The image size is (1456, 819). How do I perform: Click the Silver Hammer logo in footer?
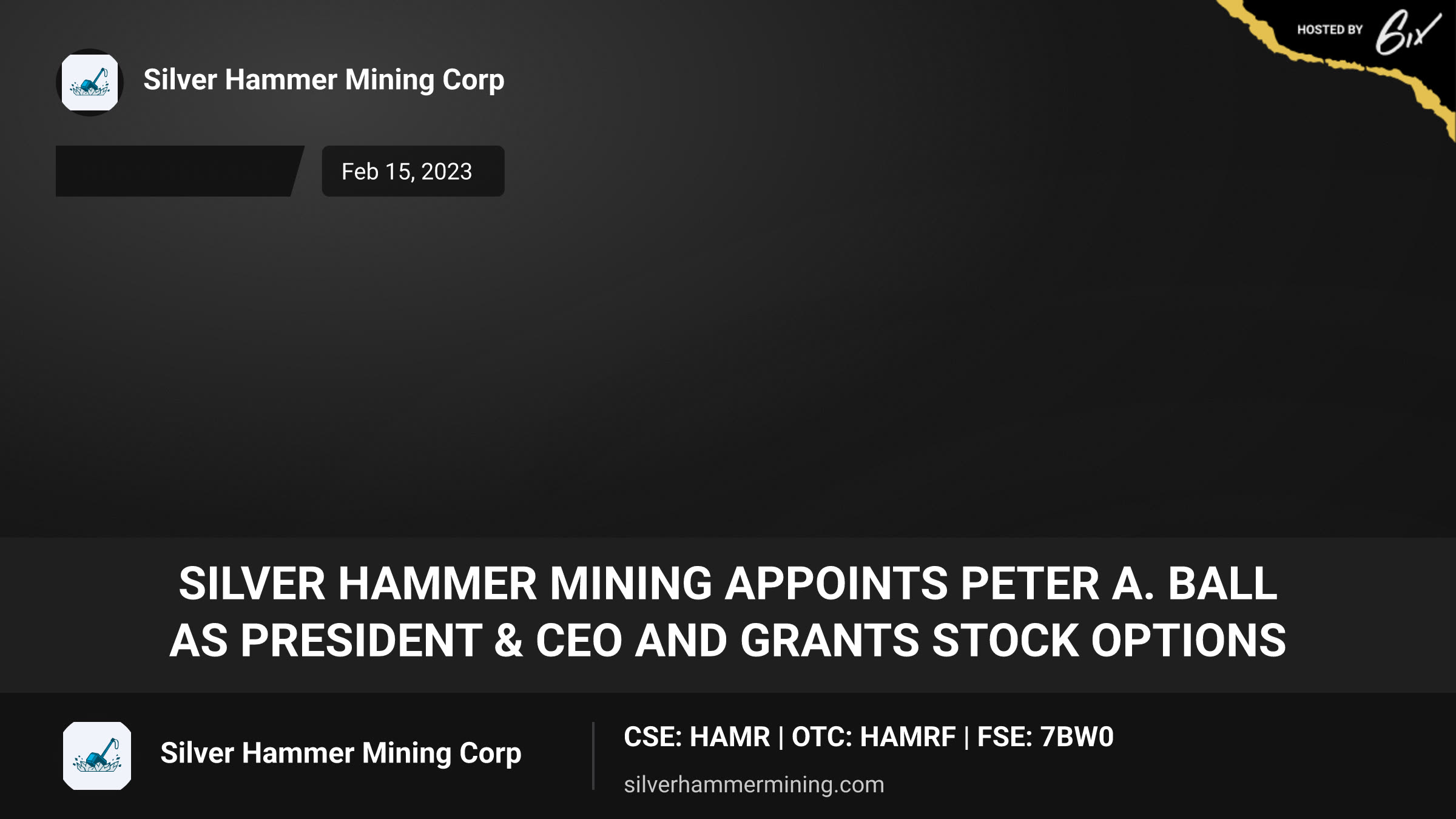[97, 755]
